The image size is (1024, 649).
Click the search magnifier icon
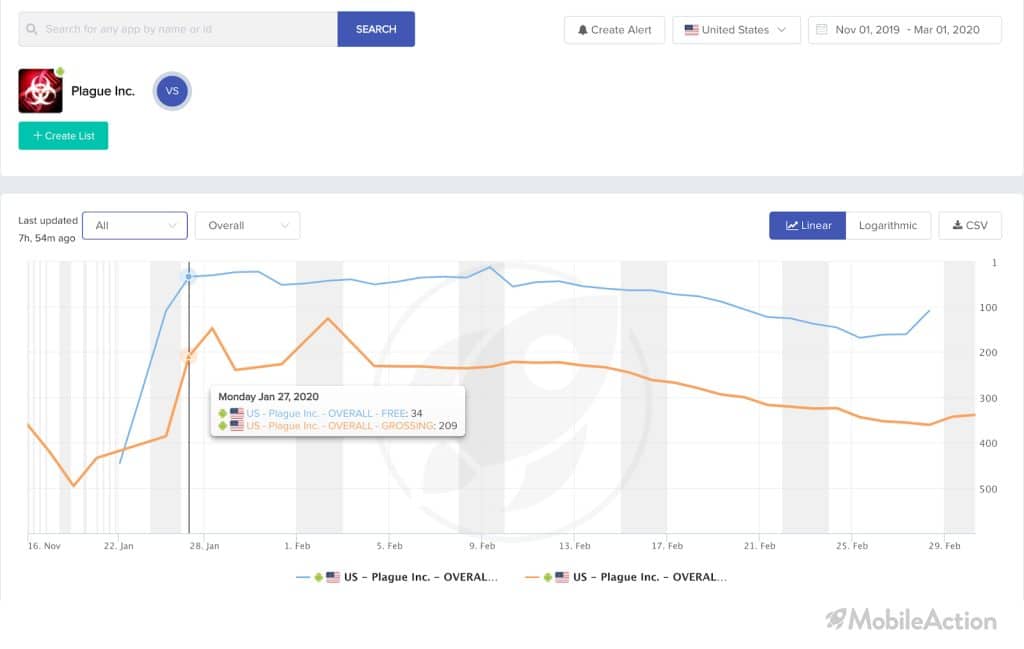coord(31,29)
